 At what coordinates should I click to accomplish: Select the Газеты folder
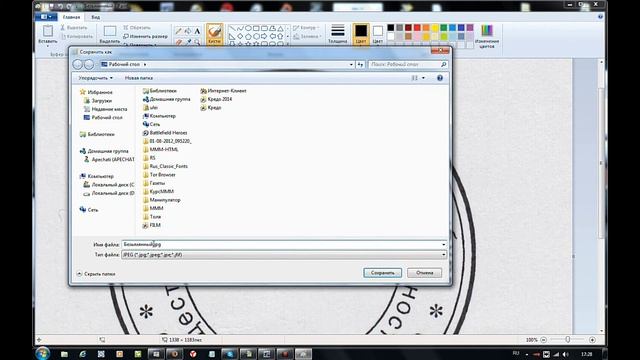[154, 183]
